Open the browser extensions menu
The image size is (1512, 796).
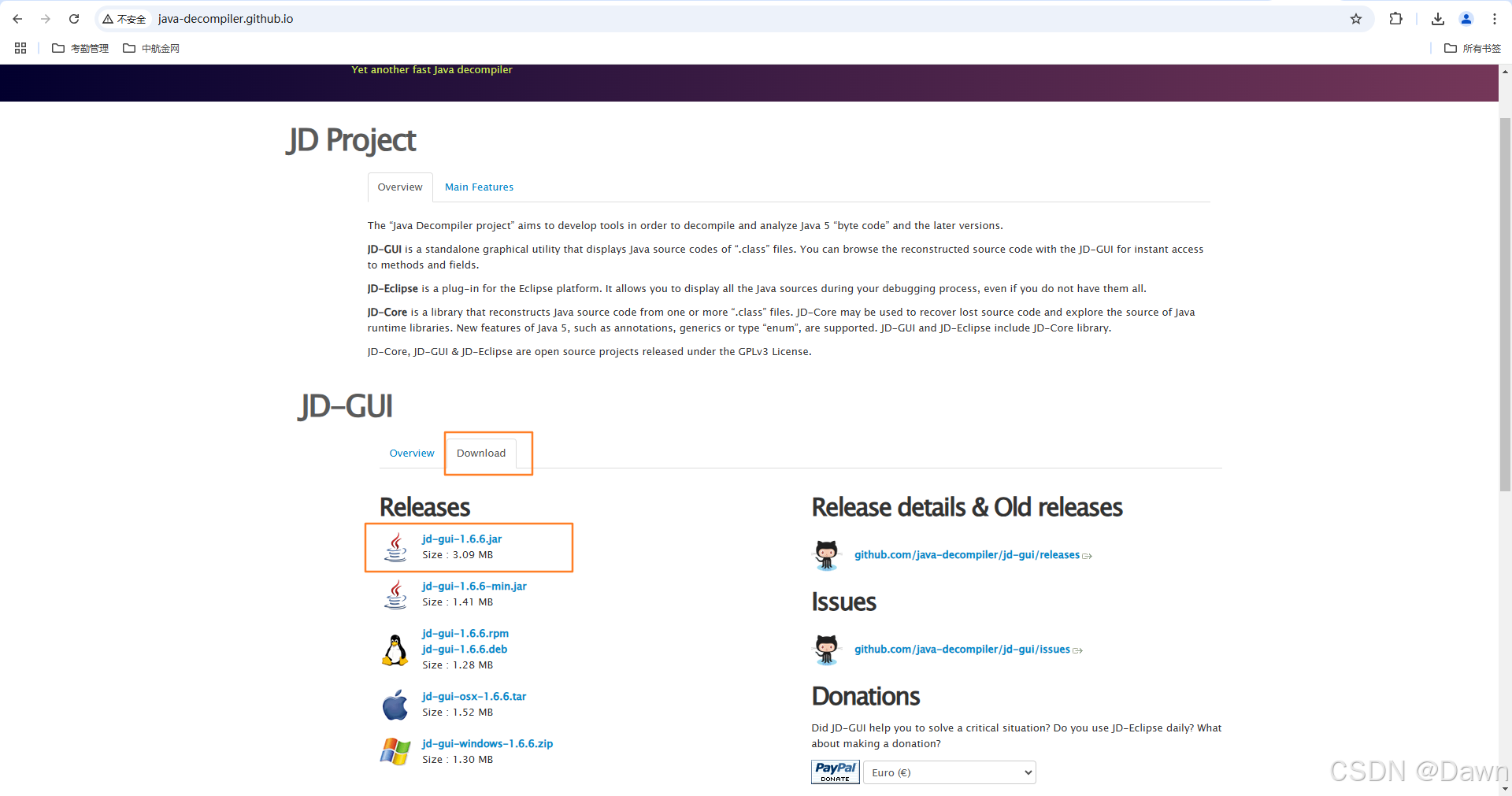click(1395, 19)
